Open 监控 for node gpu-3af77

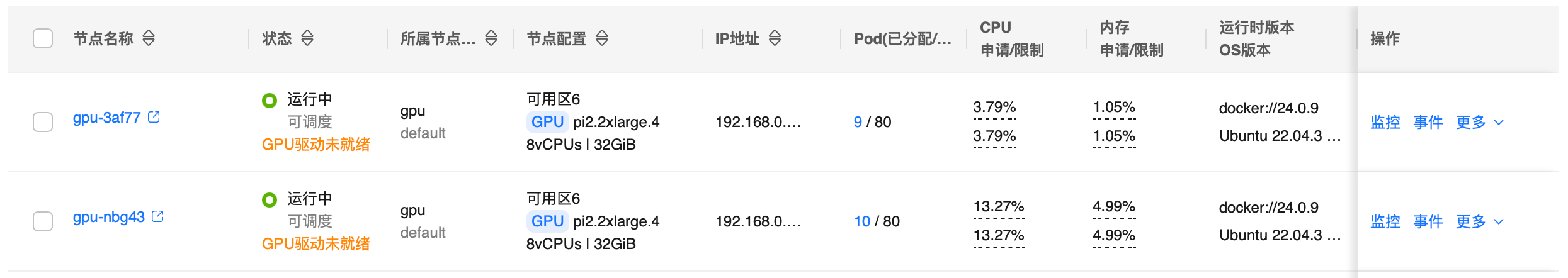pos(1385,122)
